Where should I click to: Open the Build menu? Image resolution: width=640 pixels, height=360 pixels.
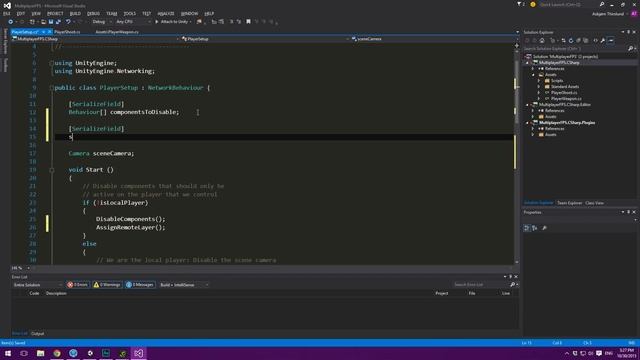[75, 13]
